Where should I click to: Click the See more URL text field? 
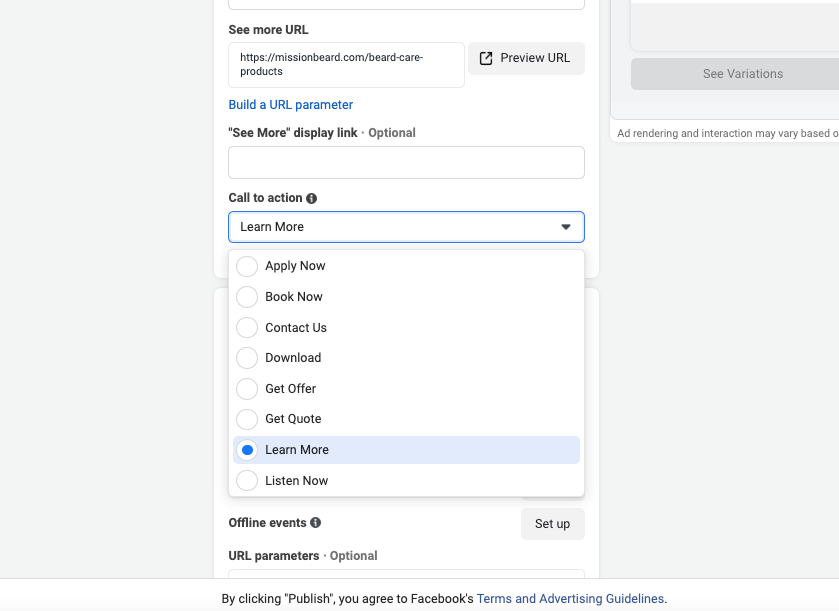tap(347, 65)
